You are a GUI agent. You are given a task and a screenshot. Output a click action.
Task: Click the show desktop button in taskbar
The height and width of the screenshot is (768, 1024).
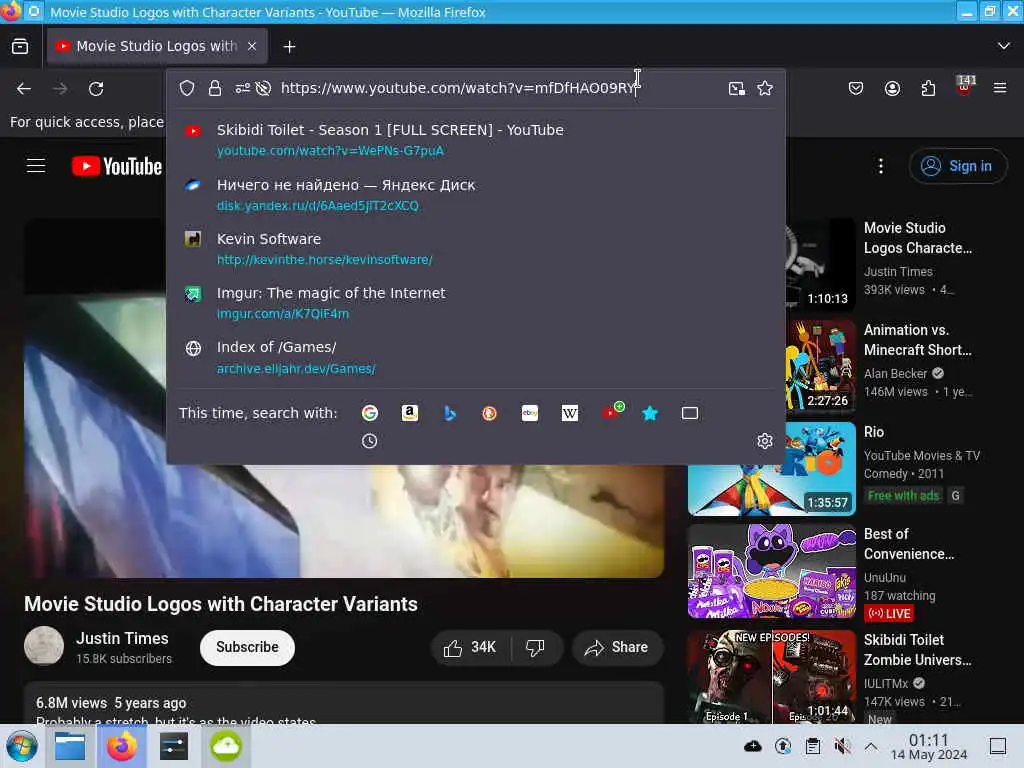point(998,746)
